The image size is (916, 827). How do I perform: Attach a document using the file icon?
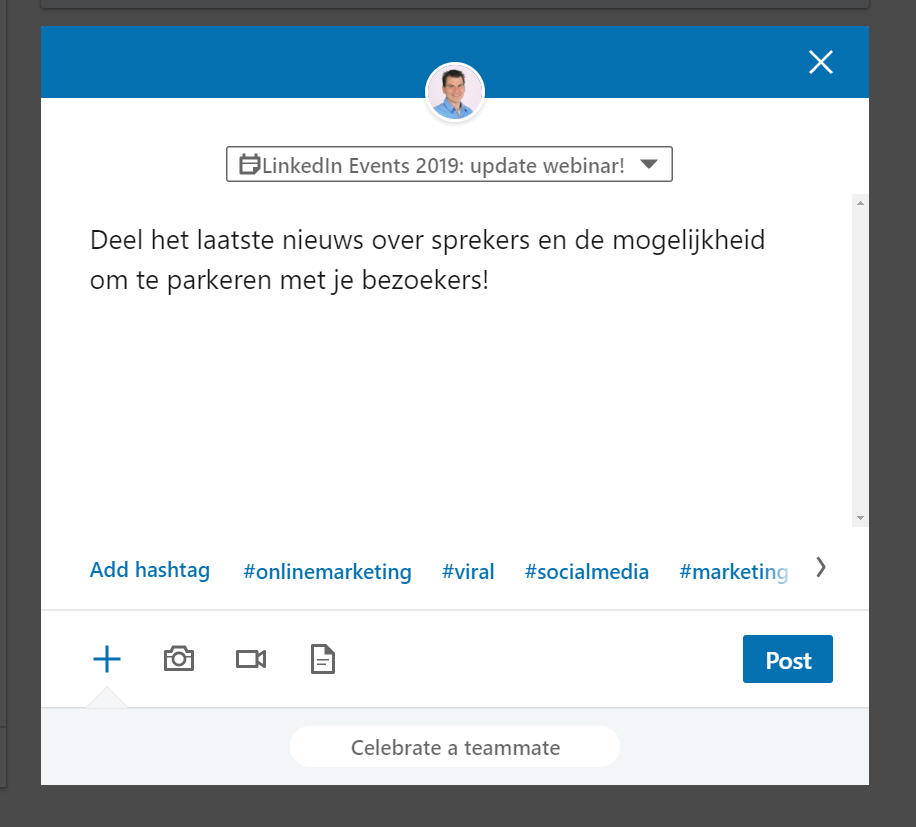click(322, 659)
